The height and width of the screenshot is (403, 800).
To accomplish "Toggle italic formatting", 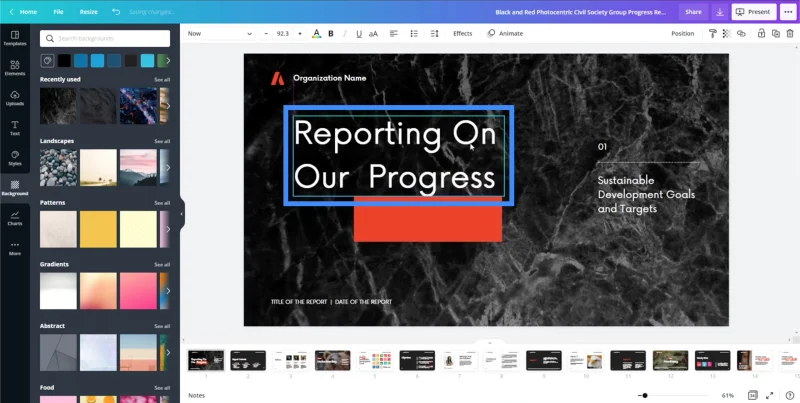I will coord(344,34).
